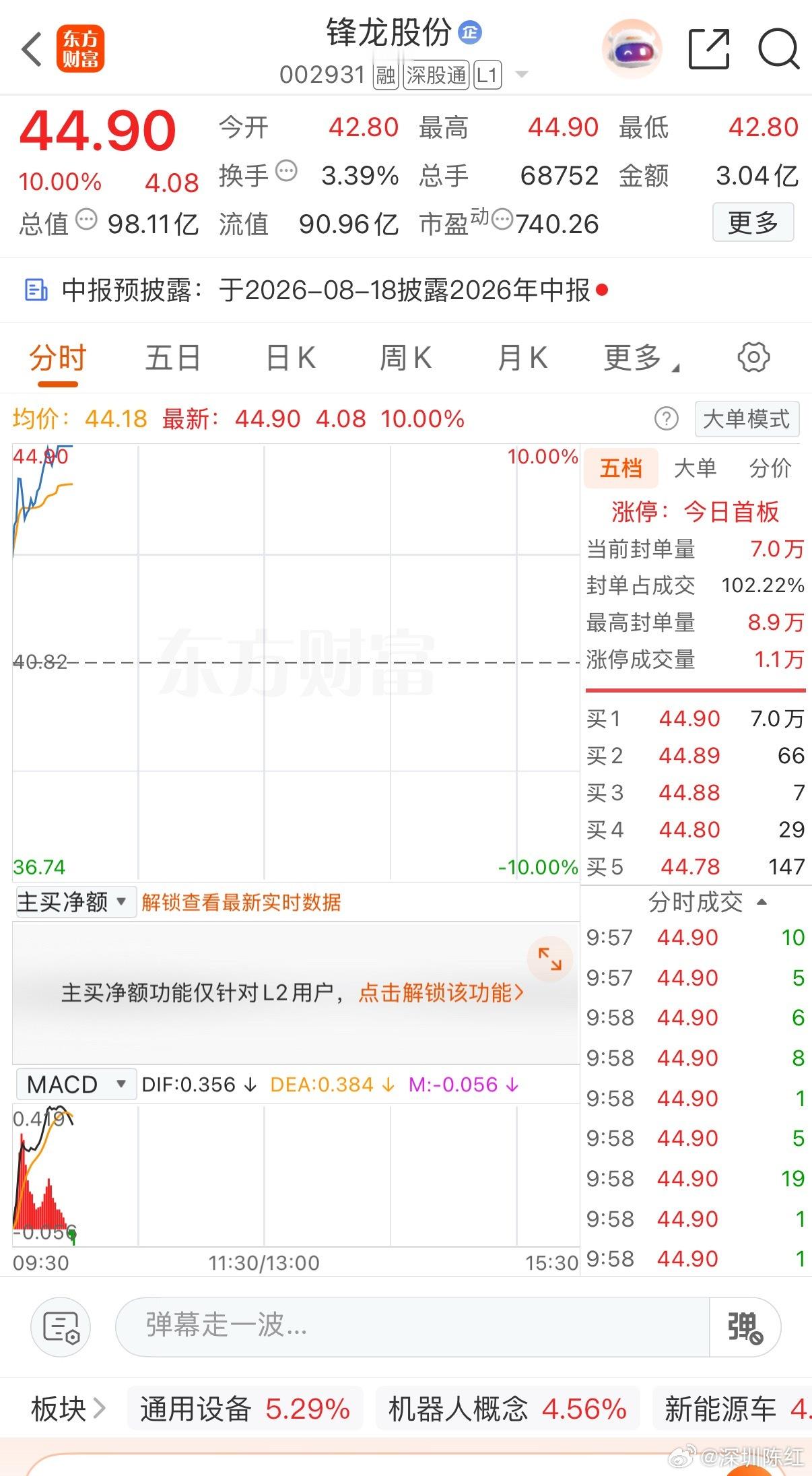Tap the 当前封单量 7.0万 row
Screen dimensions: 812x1476
[x=696, y=549]
